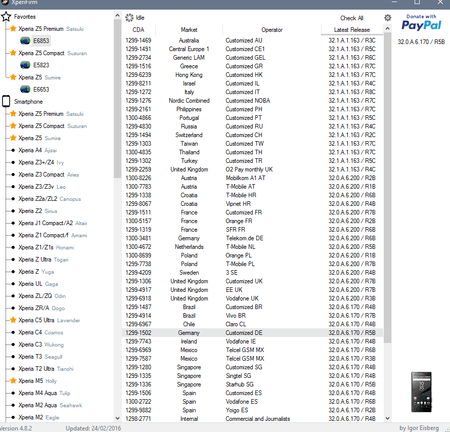Viewport: 450px width, 432px height.
Task: Select Xperia T3 Seagull
Action: coord(40,357)
